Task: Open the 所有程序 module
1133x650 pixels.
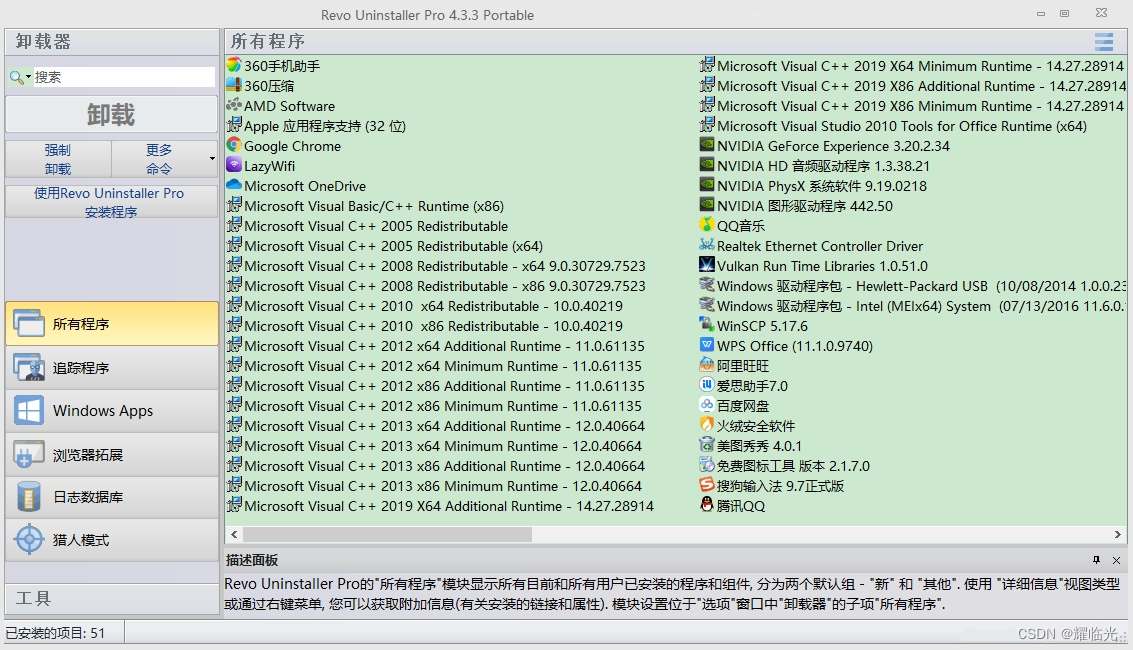Action: pos(112,324)
